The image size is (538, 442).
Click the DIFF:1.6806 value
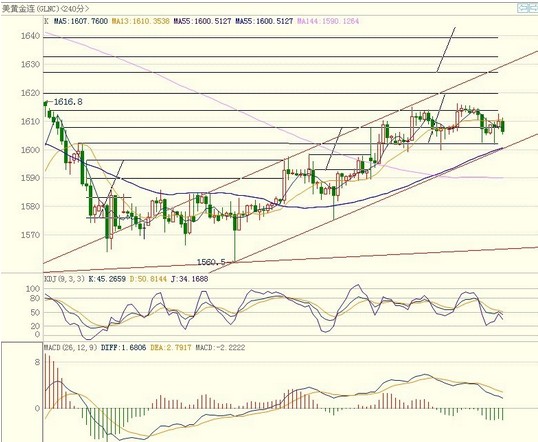pyautogui.click(x=123, y=348)
